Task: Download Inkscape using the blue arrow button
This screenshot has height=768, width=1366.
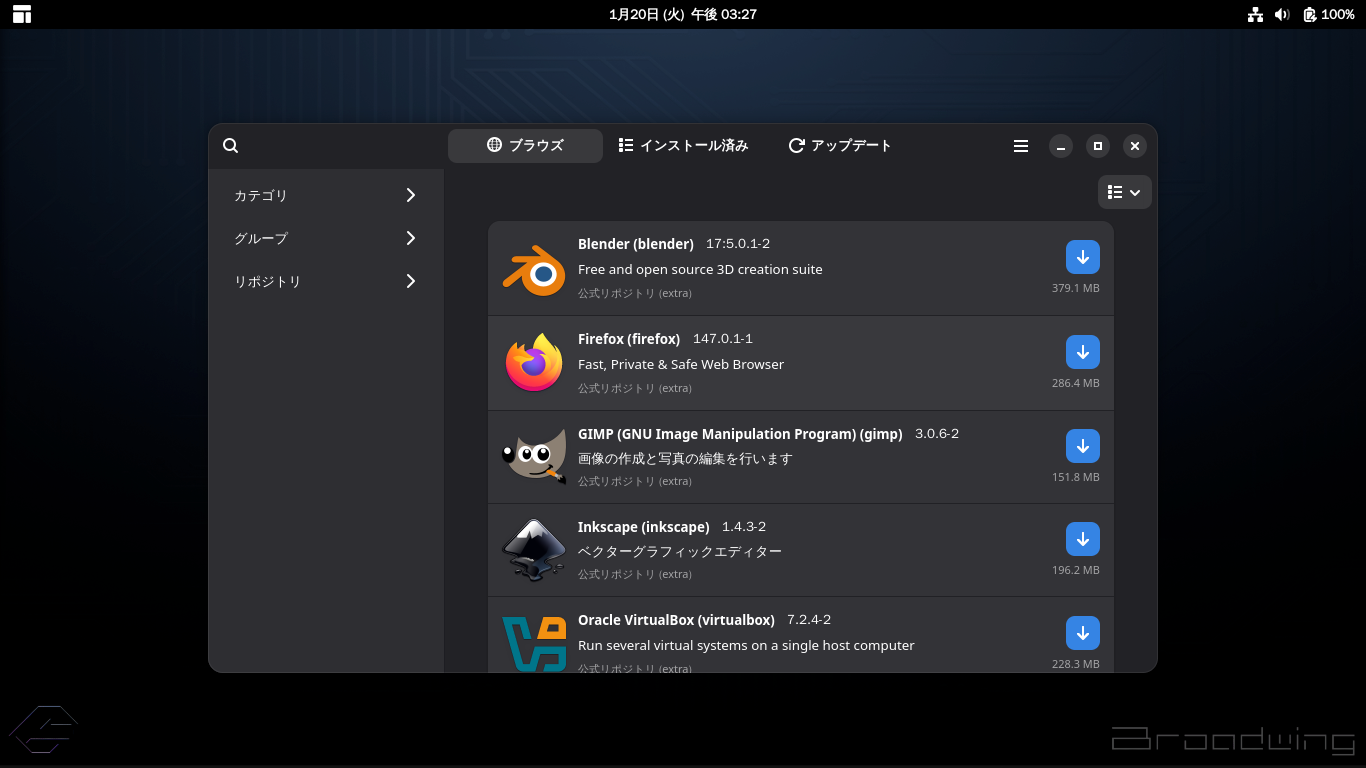Action: pyautogui.click(x=1083, y=539)
